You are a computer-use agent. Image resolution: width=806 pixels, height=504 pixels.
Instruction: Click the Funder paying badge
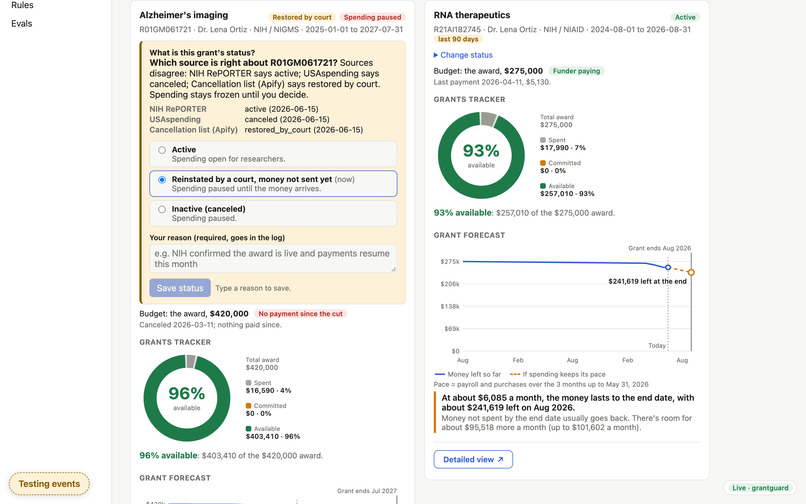click(576, 71)
